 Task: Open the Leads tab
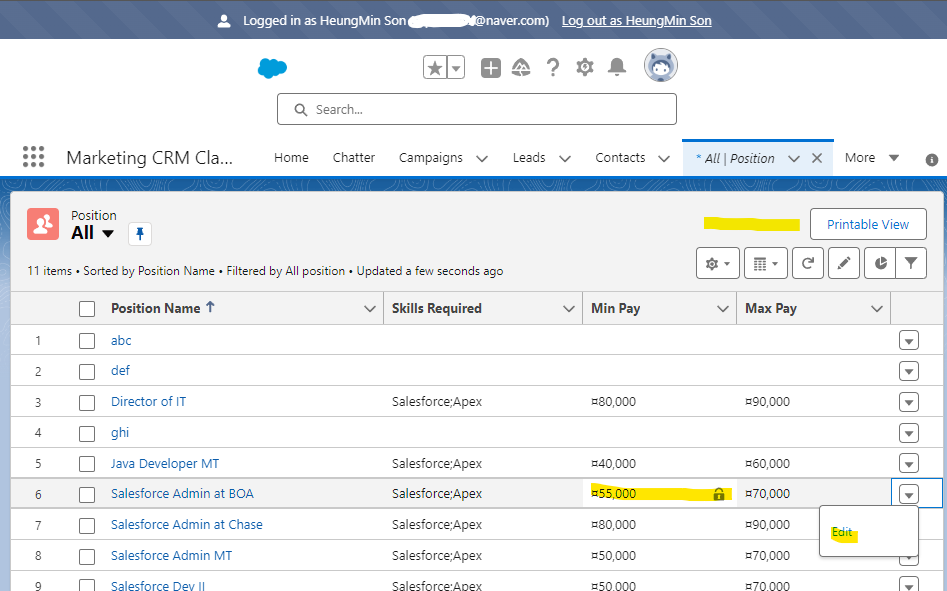coord(529,158)
